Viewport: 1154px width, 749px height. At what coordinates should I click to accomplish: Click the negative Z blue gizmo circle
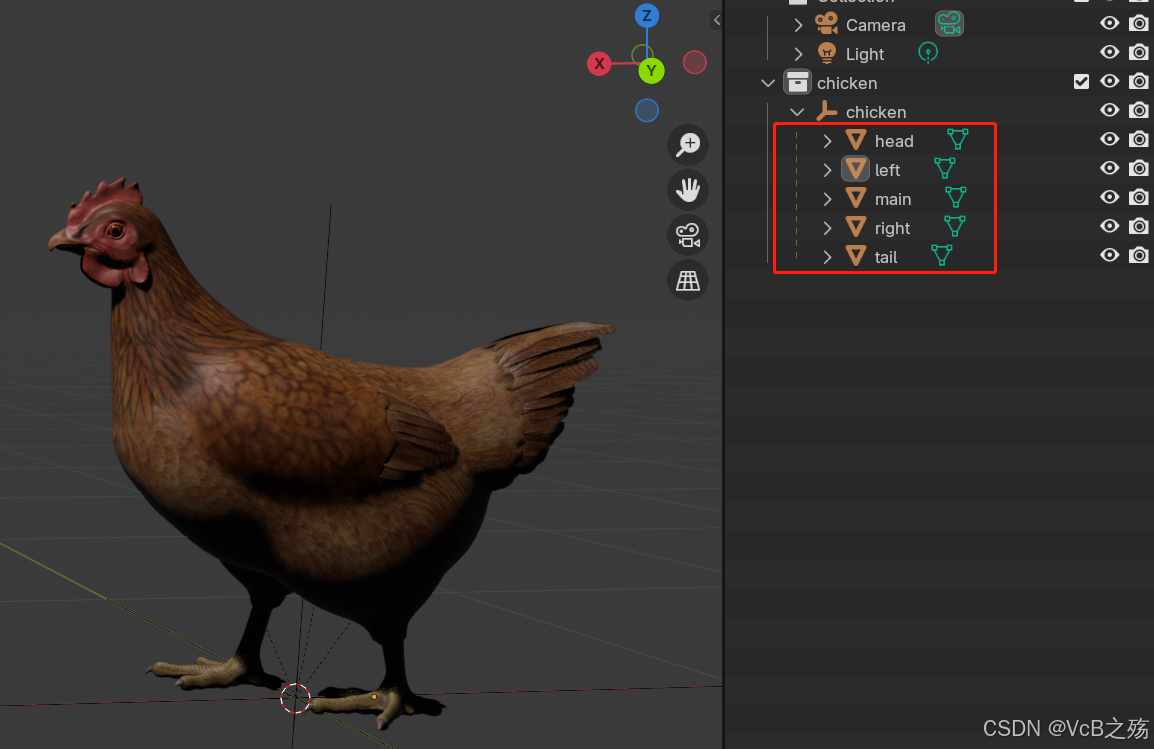point(647,110)
